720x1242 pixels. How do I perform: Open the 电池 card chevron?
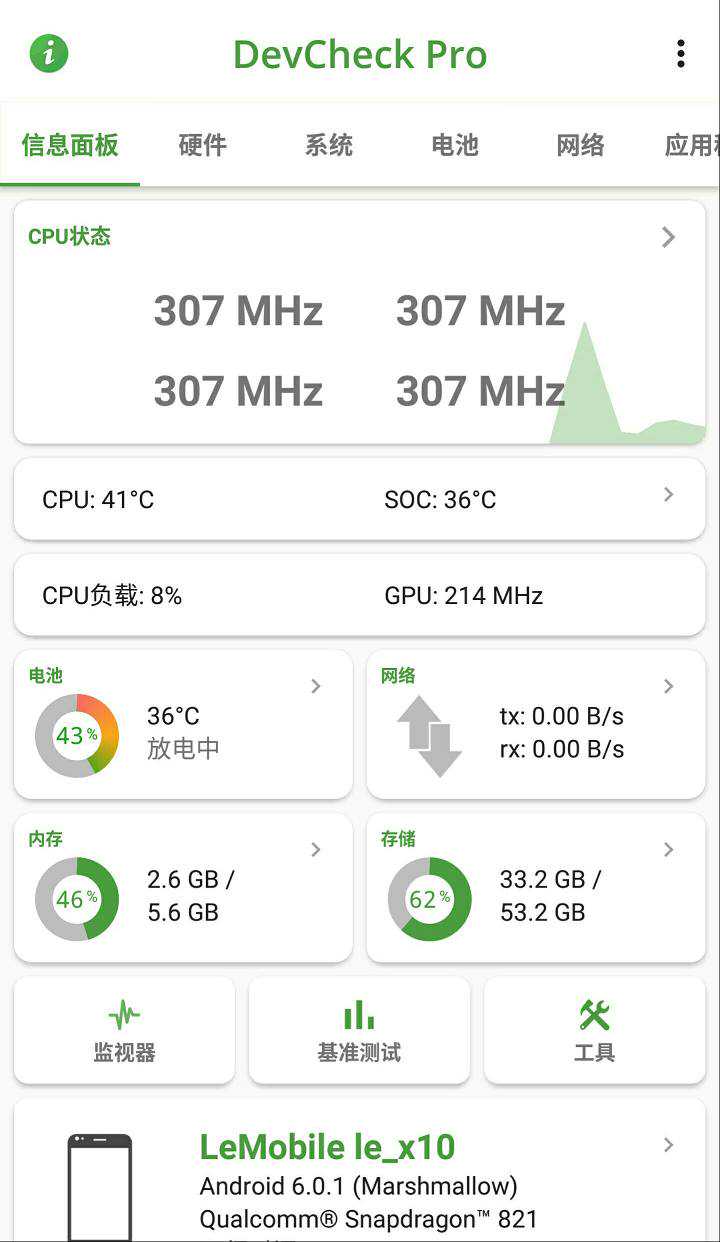[316, 686]
